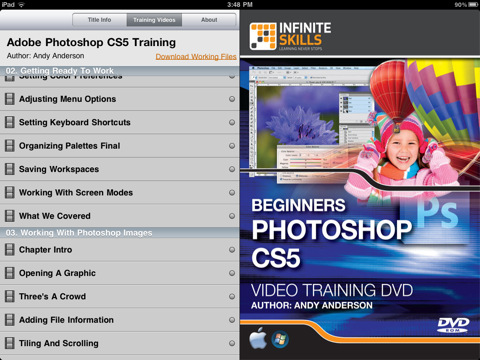Tap film icon next to Saving Workspaces
This screenshot has height=360, width=480.
(x=10, y=169)
